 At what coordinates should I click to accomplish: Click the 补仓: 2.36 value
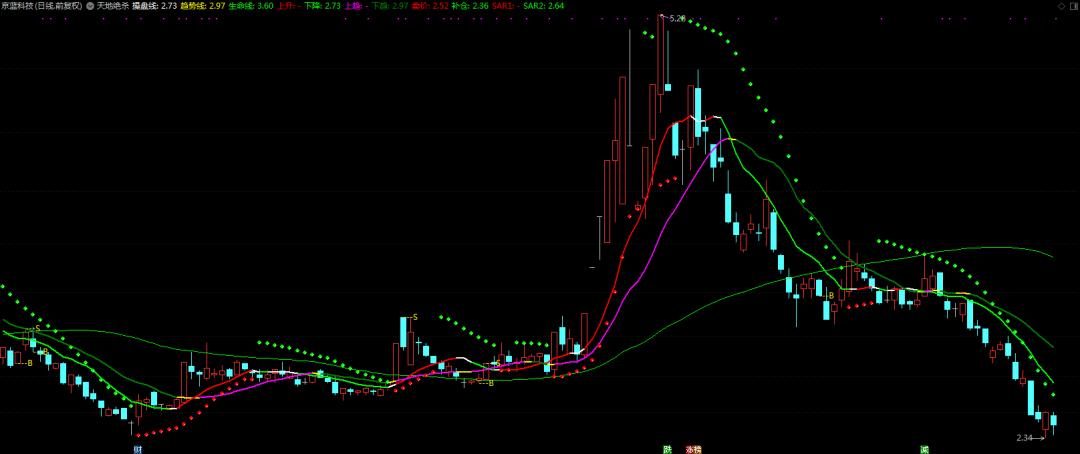[470, 6]
